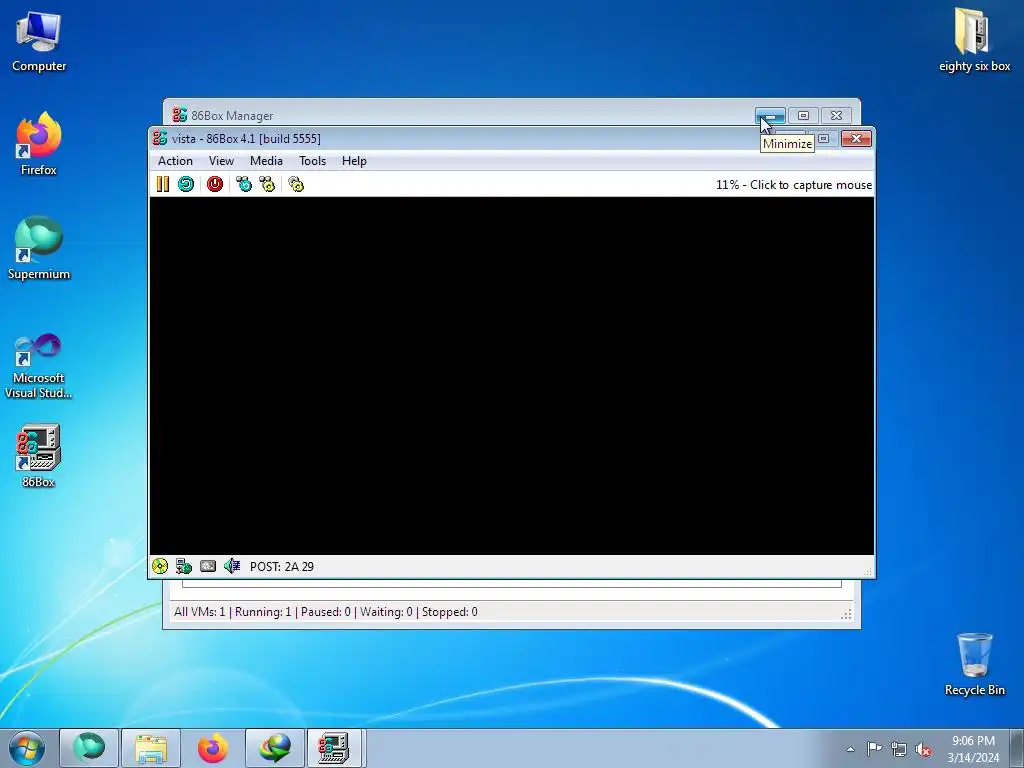Click the Show Desktop strip beside the clock
The width and height of the screenshot is (1024, 768).
[1017, 748]
